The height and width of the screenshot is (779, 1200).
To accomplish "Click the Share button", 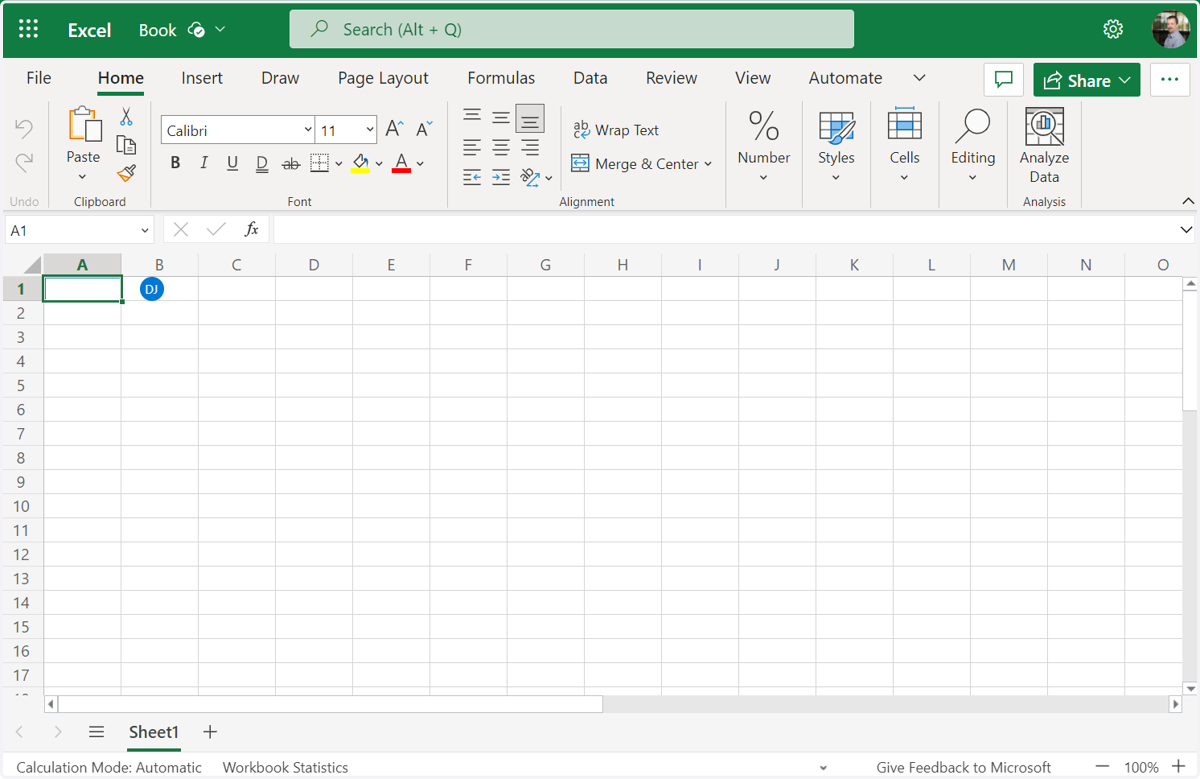I will (1087, 80).
